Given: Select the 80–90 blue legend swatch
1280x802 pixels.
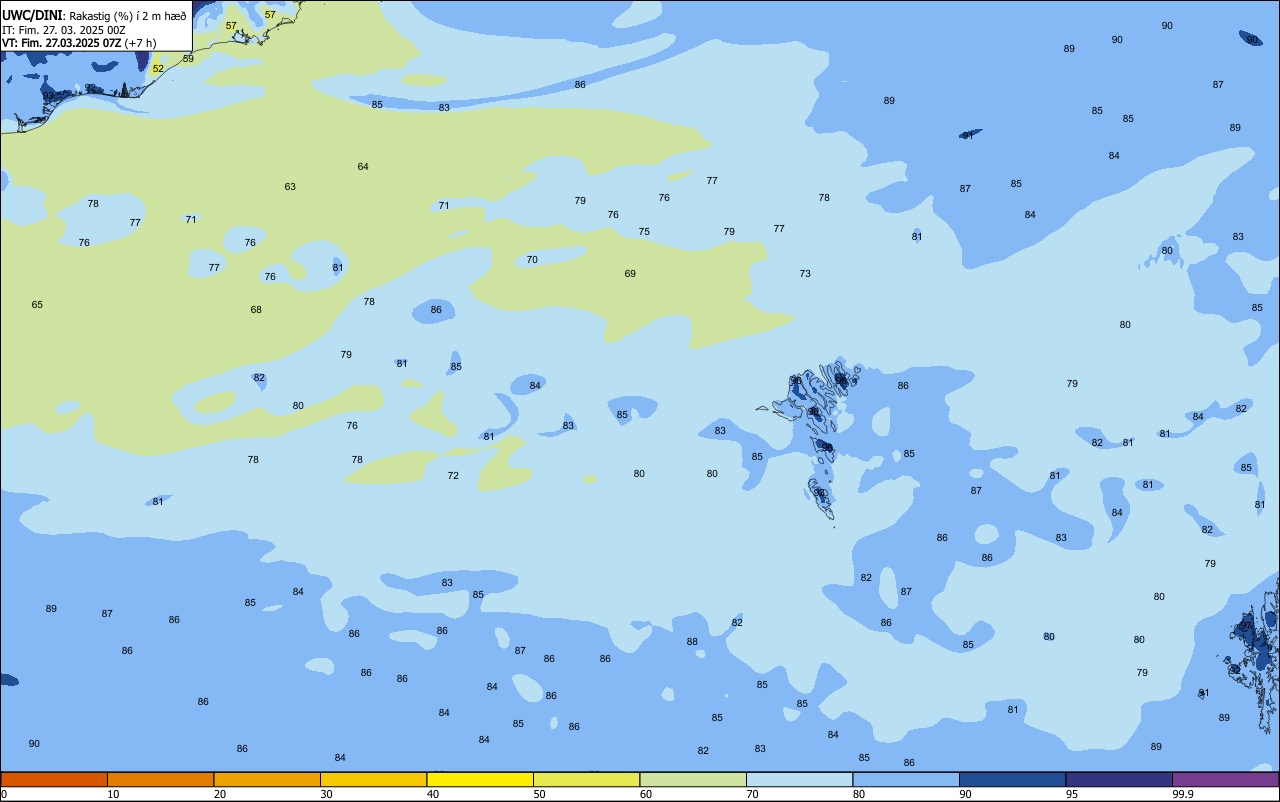Looking at the screenshot, I should [x=906, y=779].
